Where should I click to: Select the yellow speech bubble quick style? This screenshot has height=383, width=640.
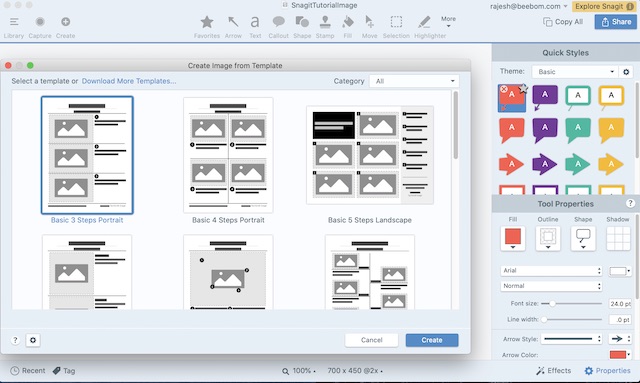click(611, 130)
